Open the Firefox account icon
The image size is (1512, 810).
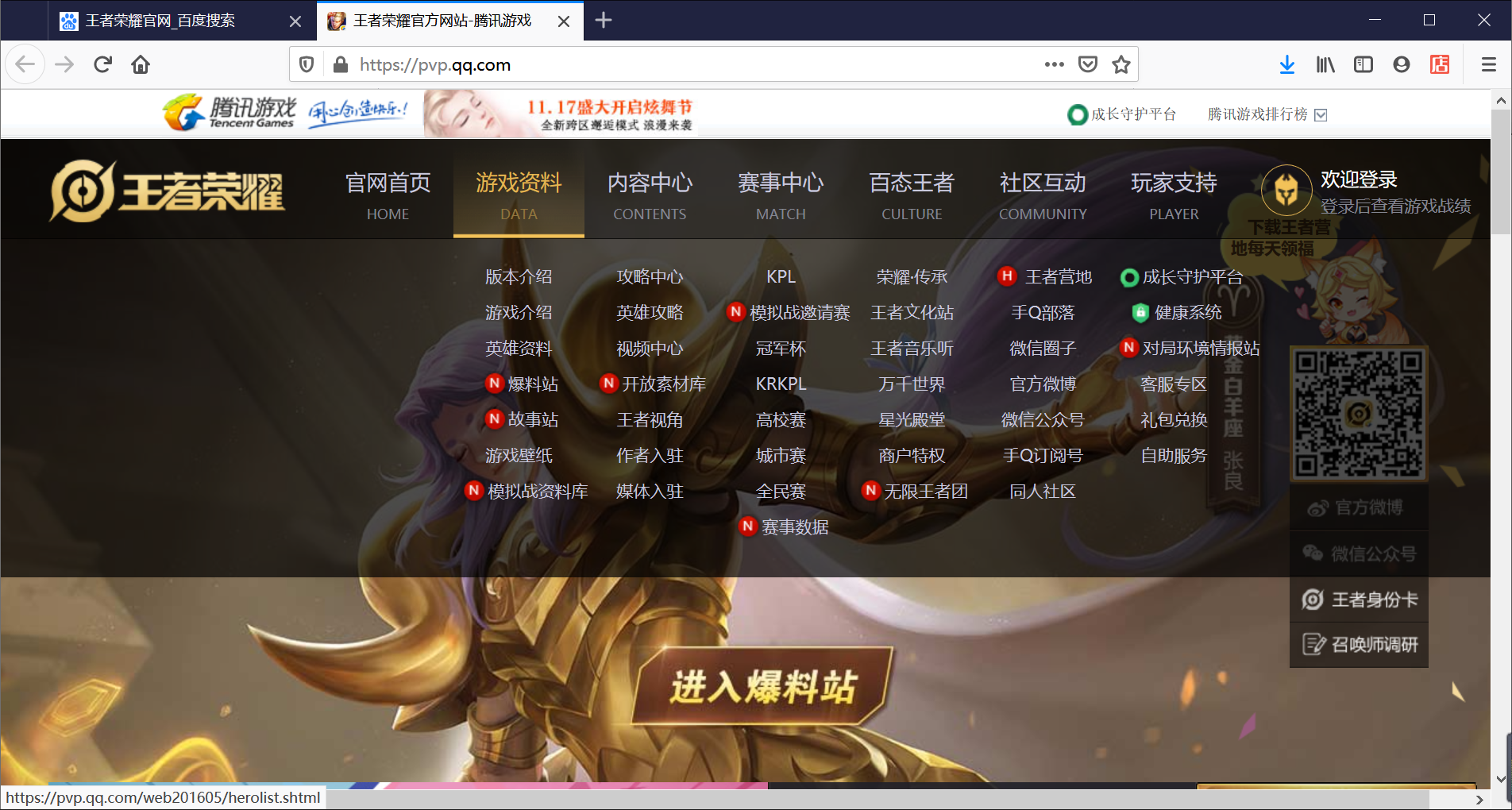point(1402,64)
